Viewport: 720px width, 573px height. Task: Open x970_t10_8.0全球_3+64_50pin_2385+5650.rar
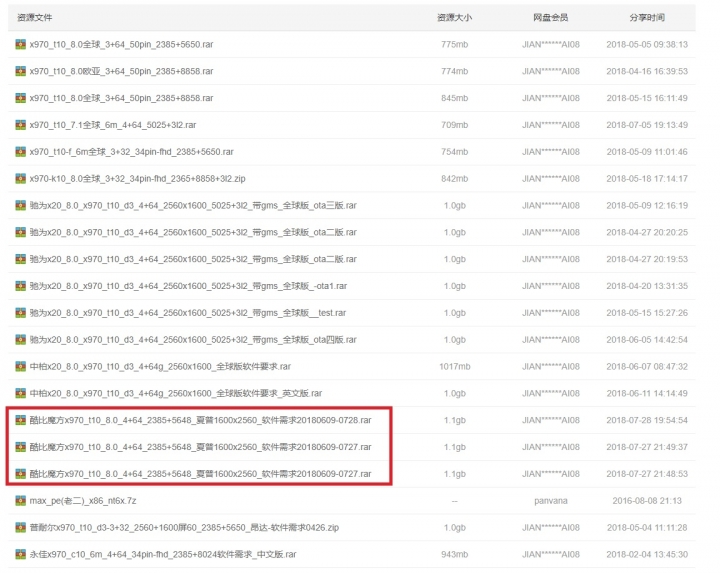[121, 45]
